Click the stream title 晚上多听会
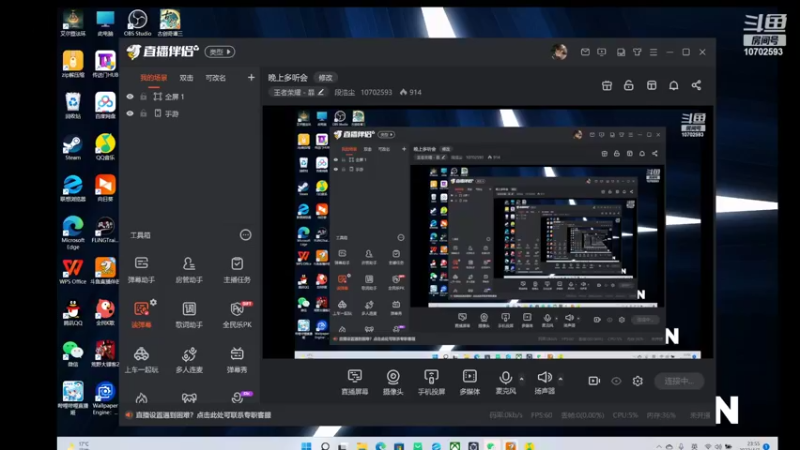 pos(288,78)
